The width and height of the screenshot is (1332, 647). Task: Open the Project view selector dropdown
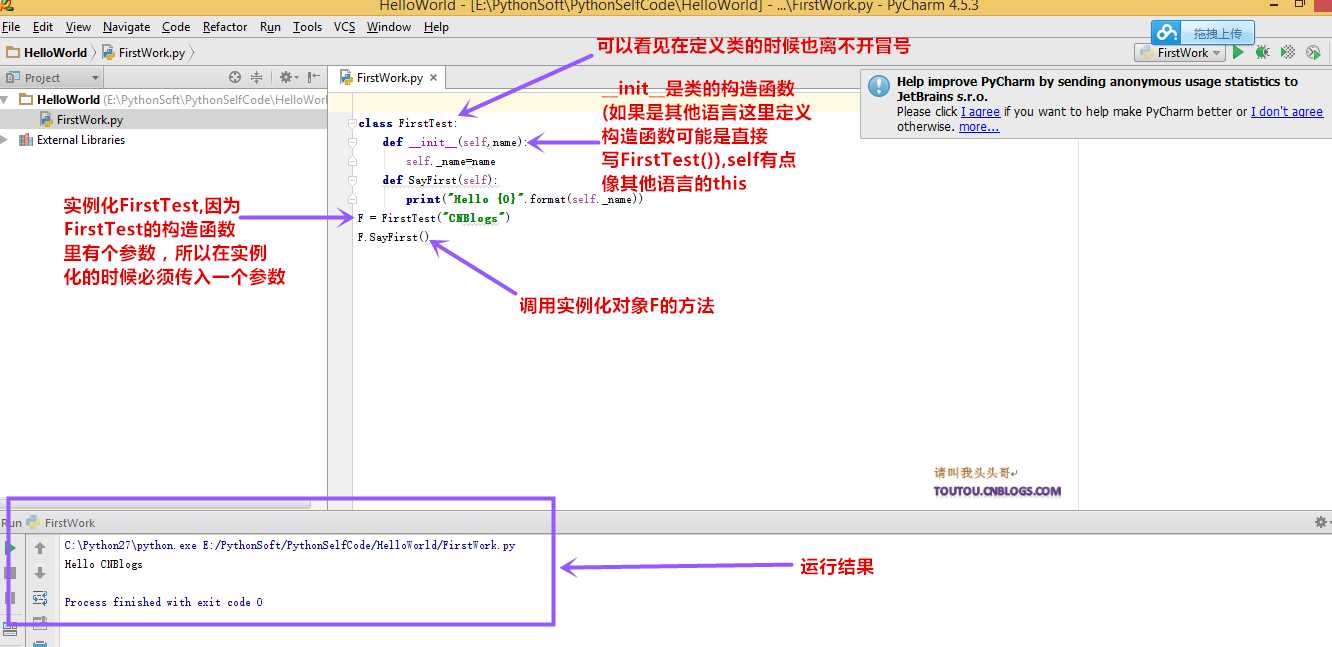pos(53,77)
